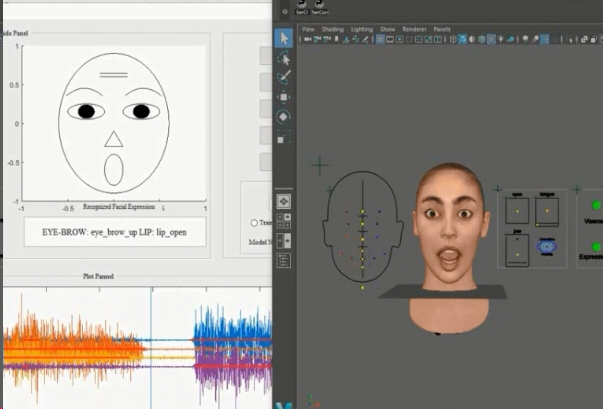Toggle Wireframe on Shaded icon

(481, 39)
